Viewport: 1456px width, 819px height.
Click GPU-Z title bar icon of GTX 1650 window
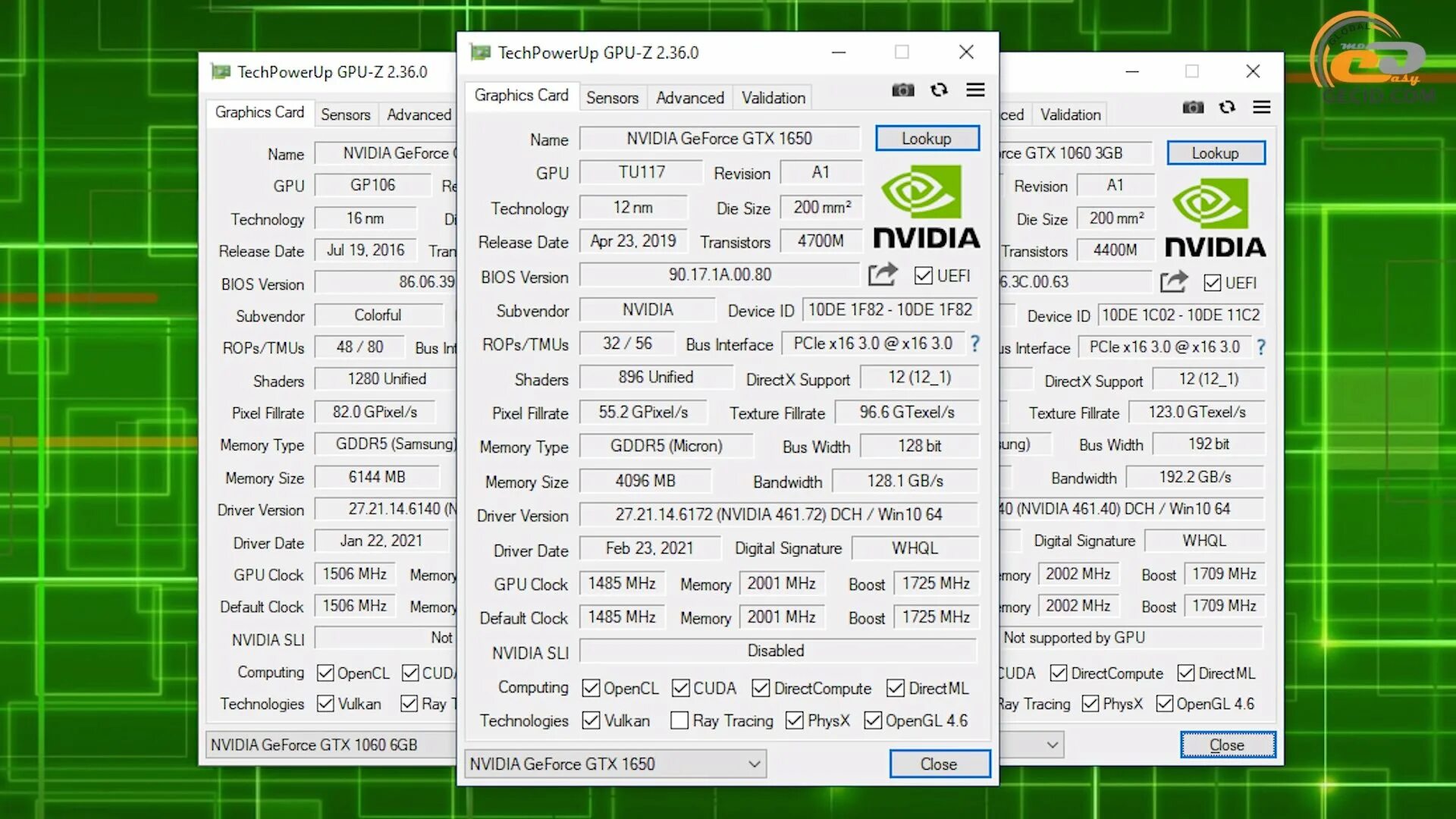(x=480, y=52)
